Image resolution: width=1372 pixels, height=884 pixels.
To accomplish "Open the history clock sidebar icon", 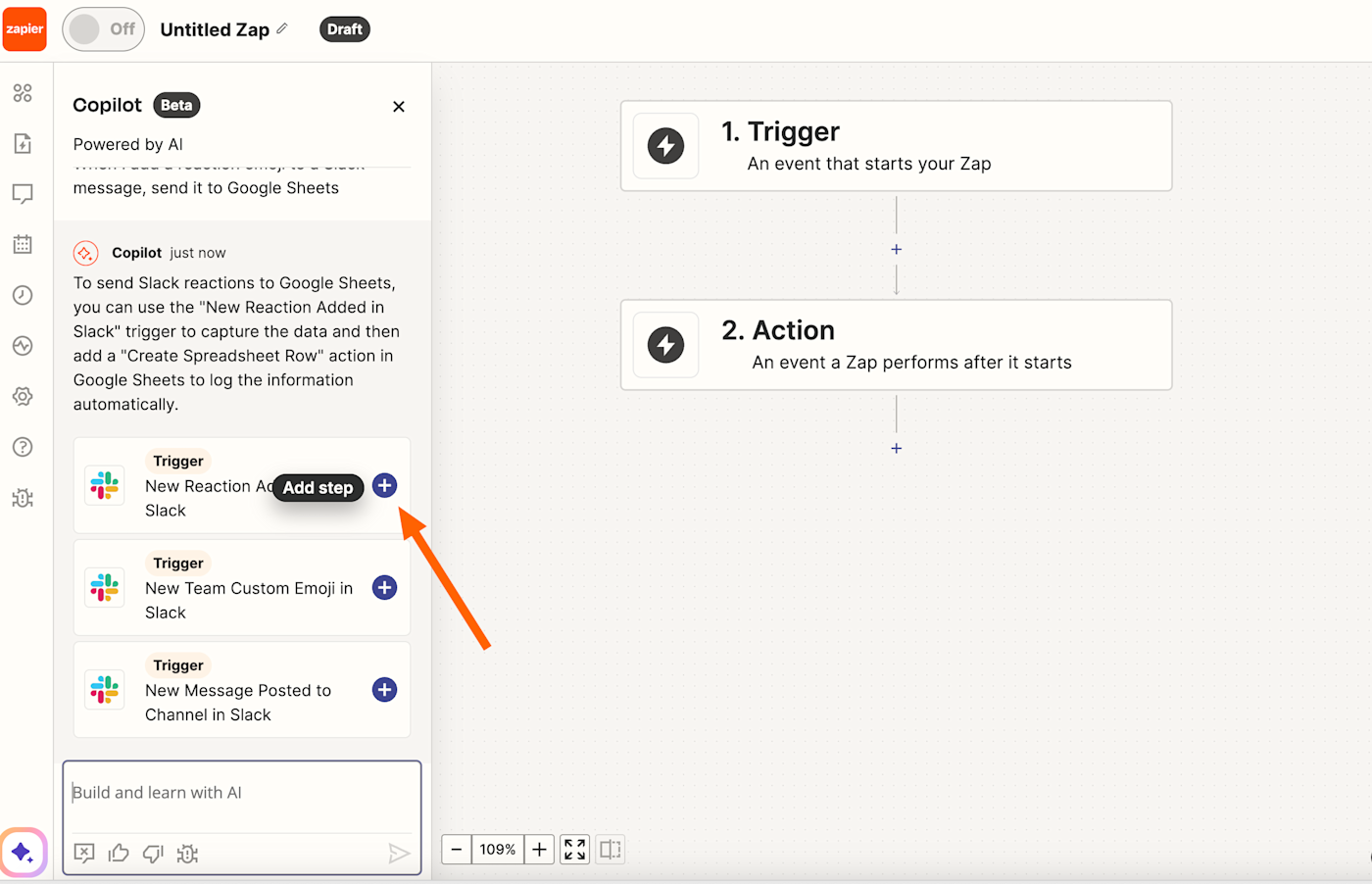I will [x=23, y=295].
